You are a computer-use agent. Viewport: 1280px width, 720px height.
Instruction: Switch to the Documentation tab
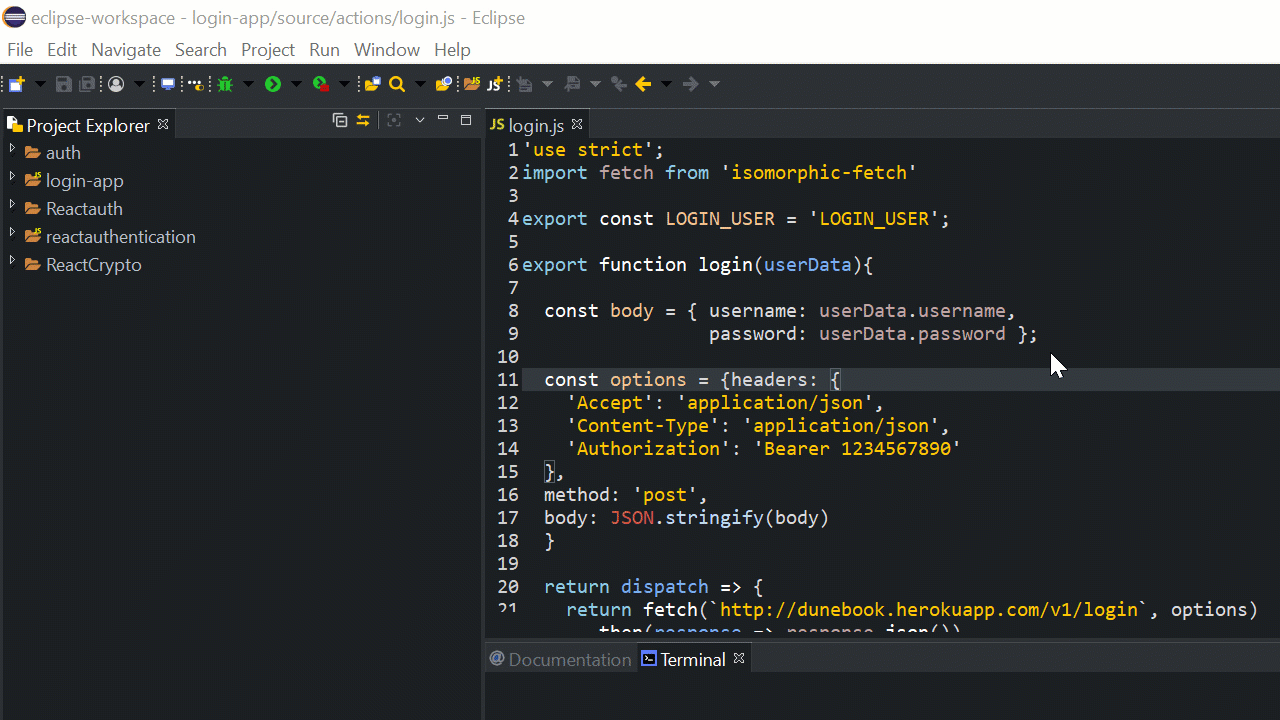(x=560, y=659)
